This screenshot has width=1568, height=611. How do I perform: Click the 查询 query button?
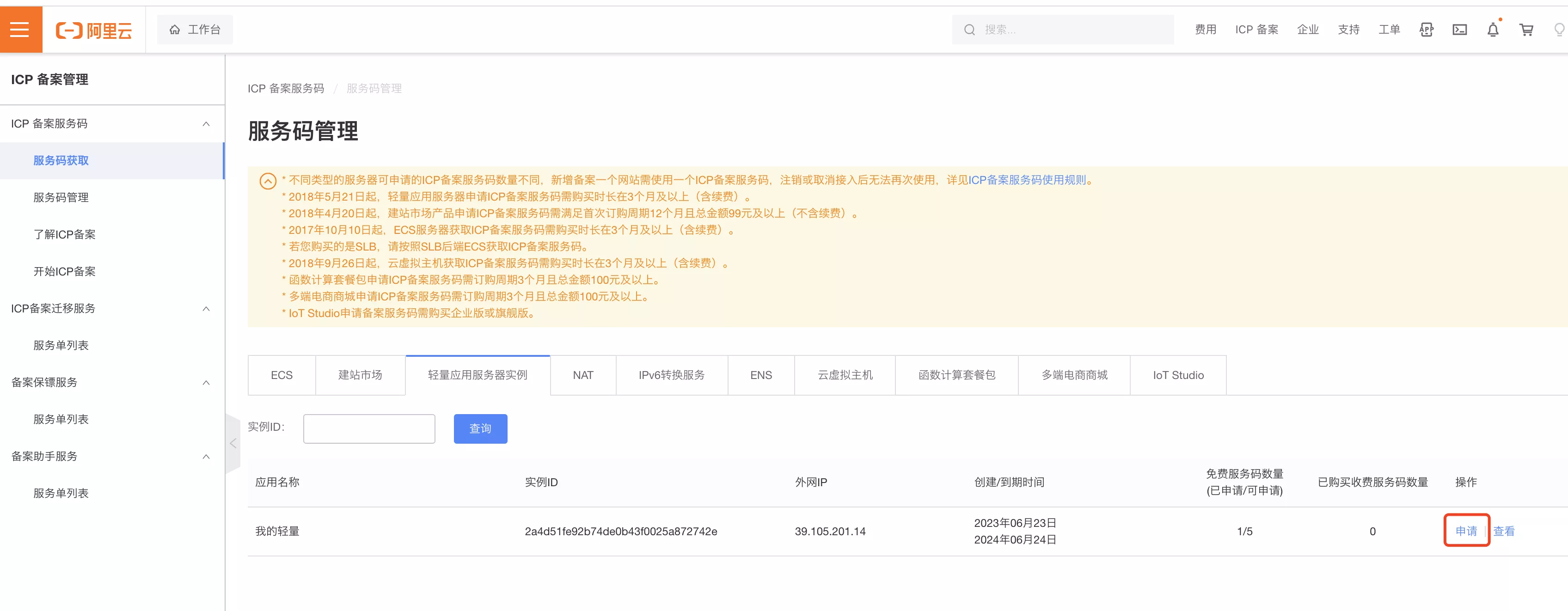click(480, 429)
